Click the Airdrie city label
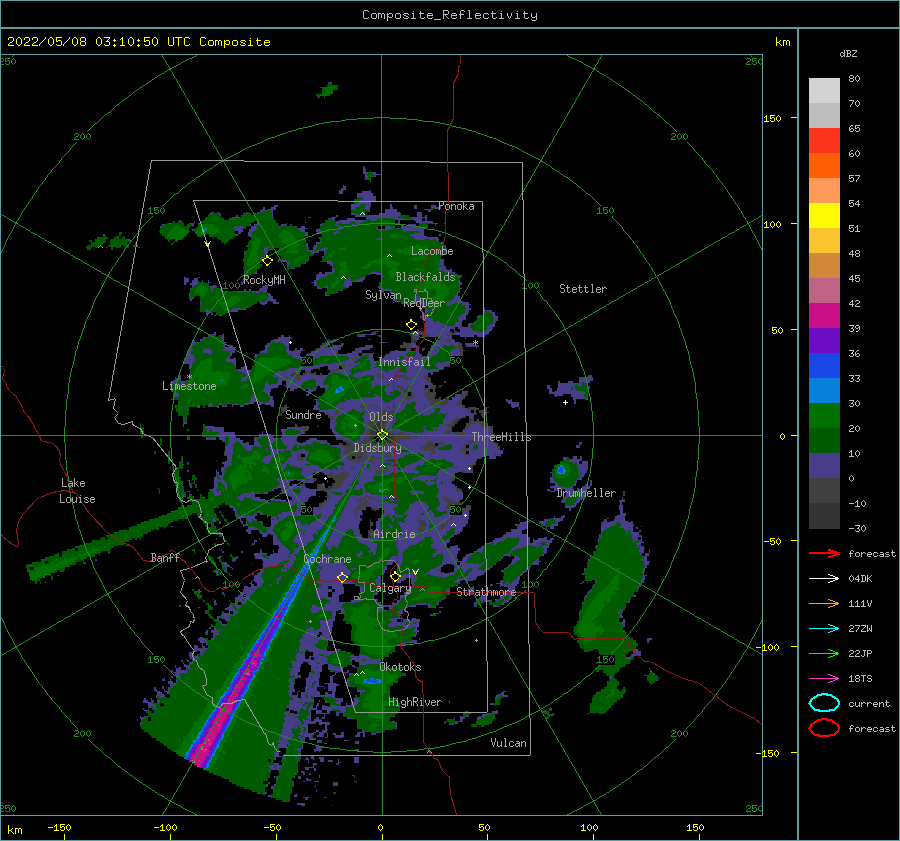900x841 pixels. pyautogui.click(x=394, y=534)
